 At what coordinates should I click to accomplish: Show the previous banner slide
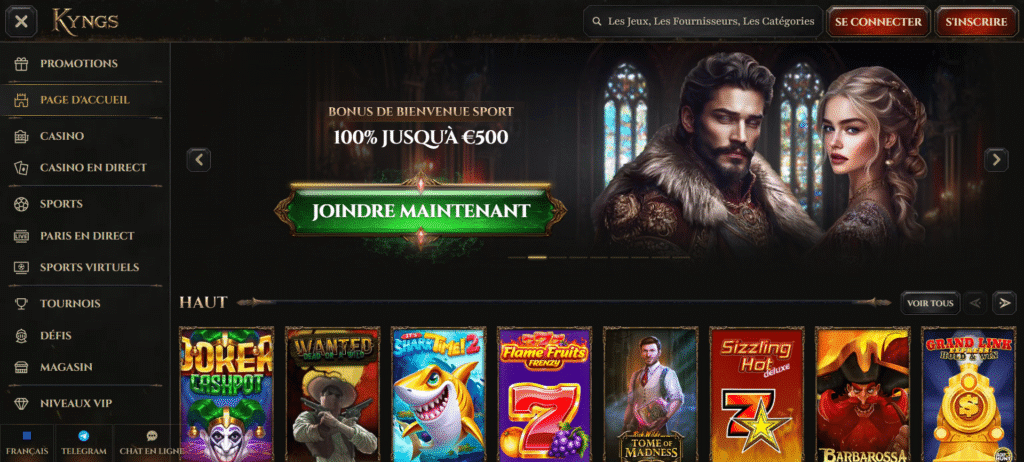pos(199,159)
